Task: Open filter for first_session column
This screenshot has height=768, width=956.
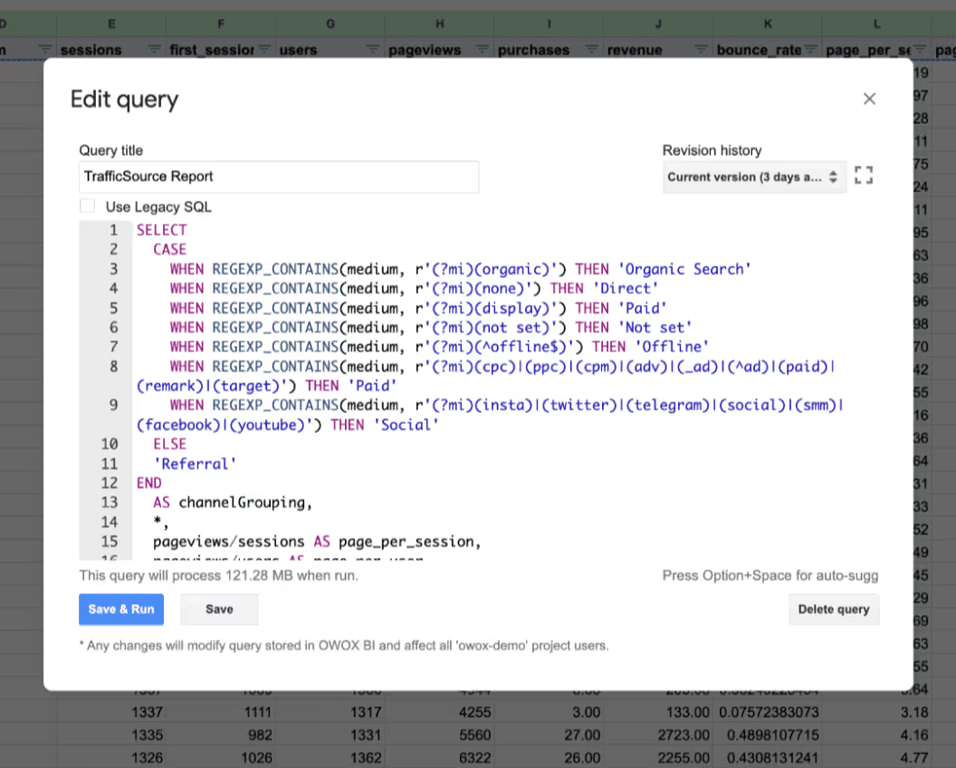Action: (264, 49)
